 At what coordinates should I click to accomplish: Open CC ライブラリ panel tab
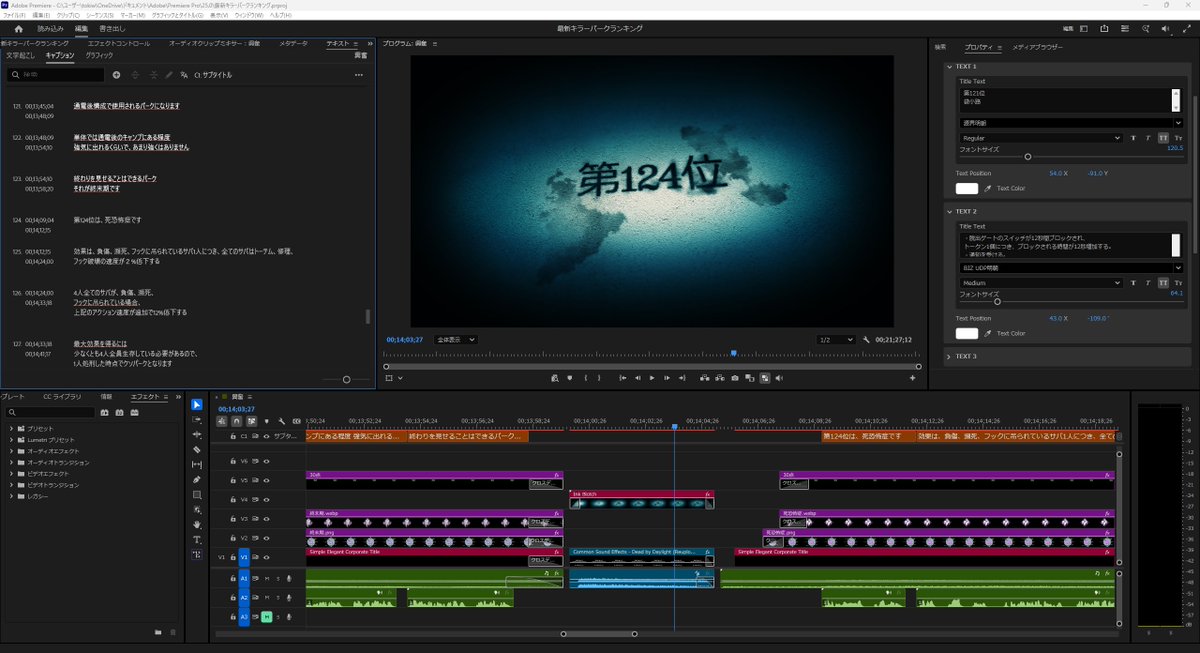[x=62, y=396]
